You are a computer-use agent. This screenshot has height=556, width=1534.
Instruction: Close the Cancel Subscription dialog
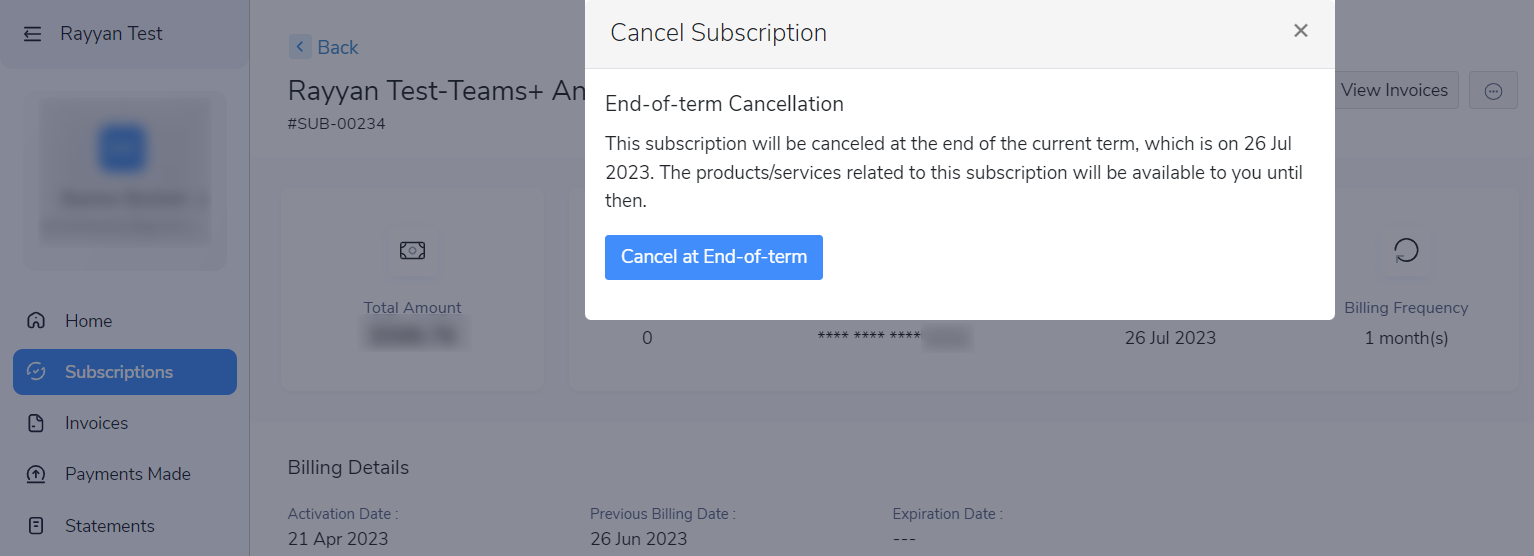tap(1300, 31)
